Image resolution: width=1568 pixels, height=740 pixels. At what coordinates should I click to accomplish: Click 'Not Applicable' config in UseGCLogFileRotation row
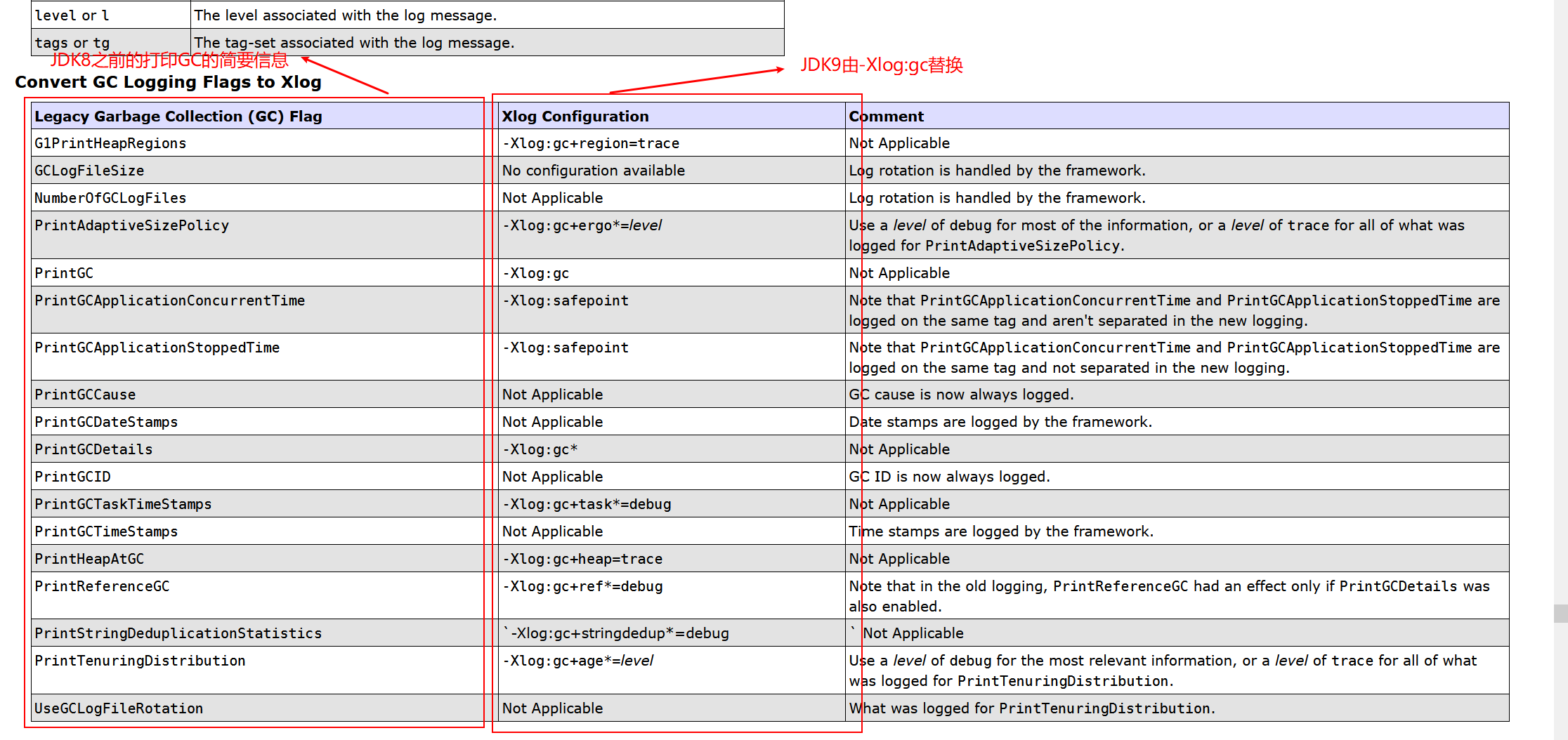[x=553, y=708]
